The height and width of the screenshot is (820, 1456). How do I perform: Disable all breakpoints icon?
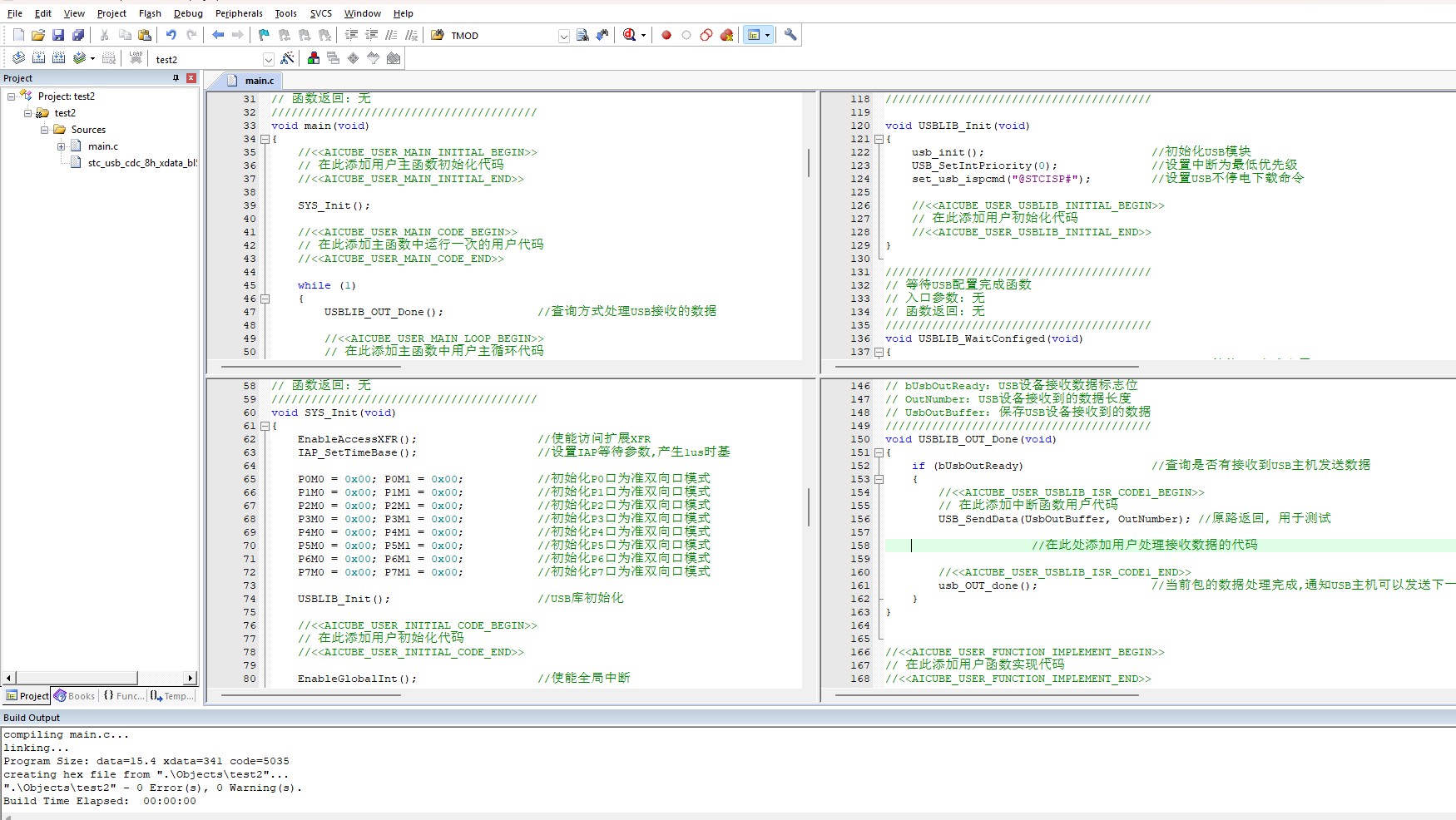(706, 35)
